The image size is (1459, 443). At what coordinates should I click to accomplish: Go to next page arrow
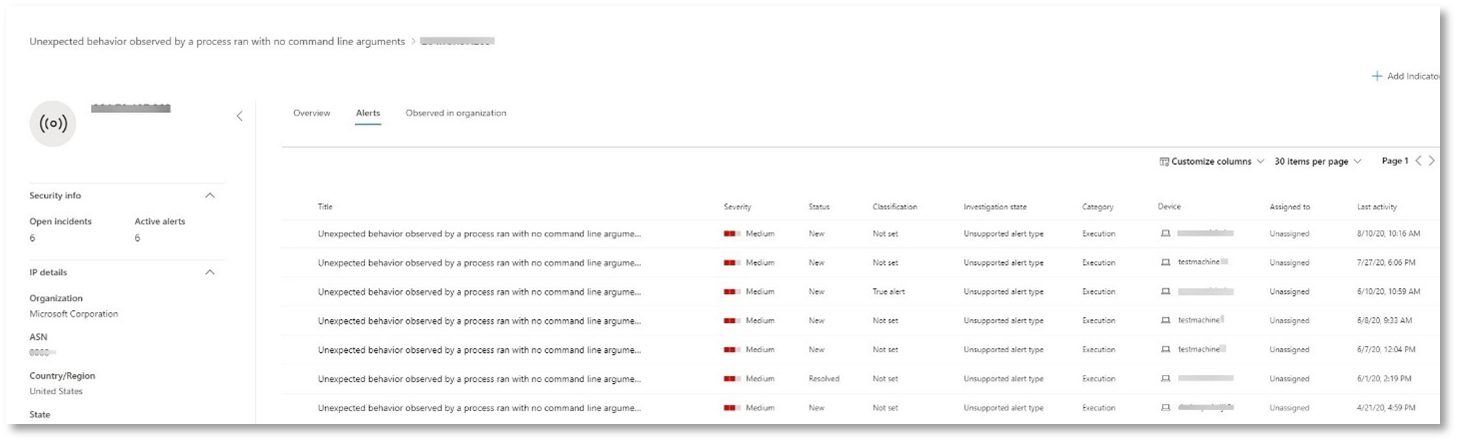click(x=1432, y=161)
